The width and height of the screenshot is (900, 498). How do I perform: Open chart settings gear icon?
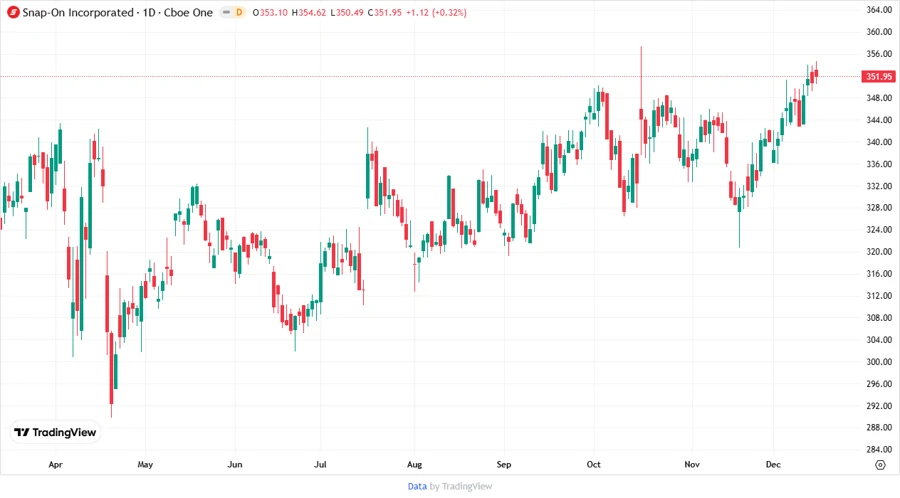(x=880, y=465)
